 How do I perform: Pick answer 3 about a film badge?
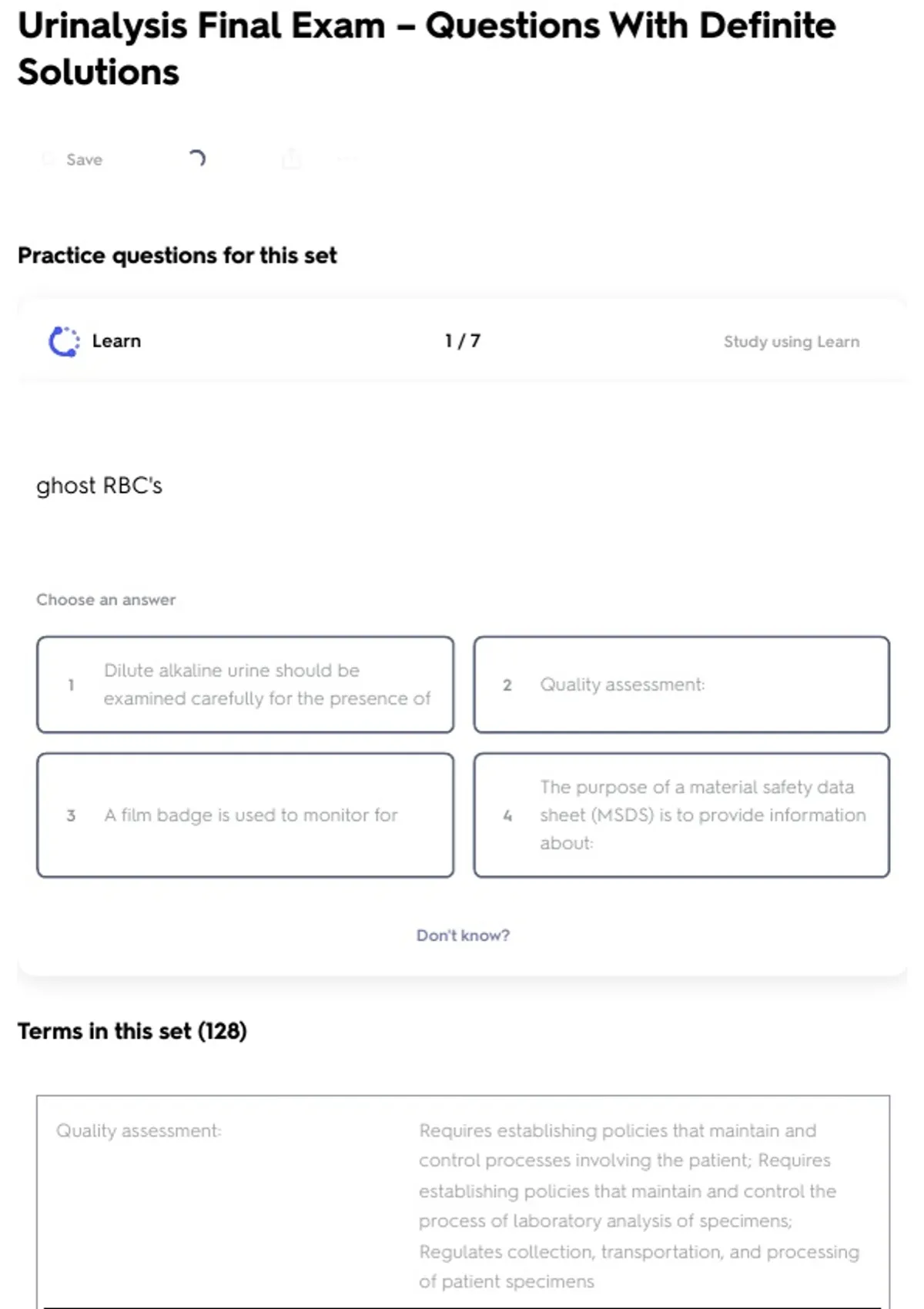click(245, 815)
